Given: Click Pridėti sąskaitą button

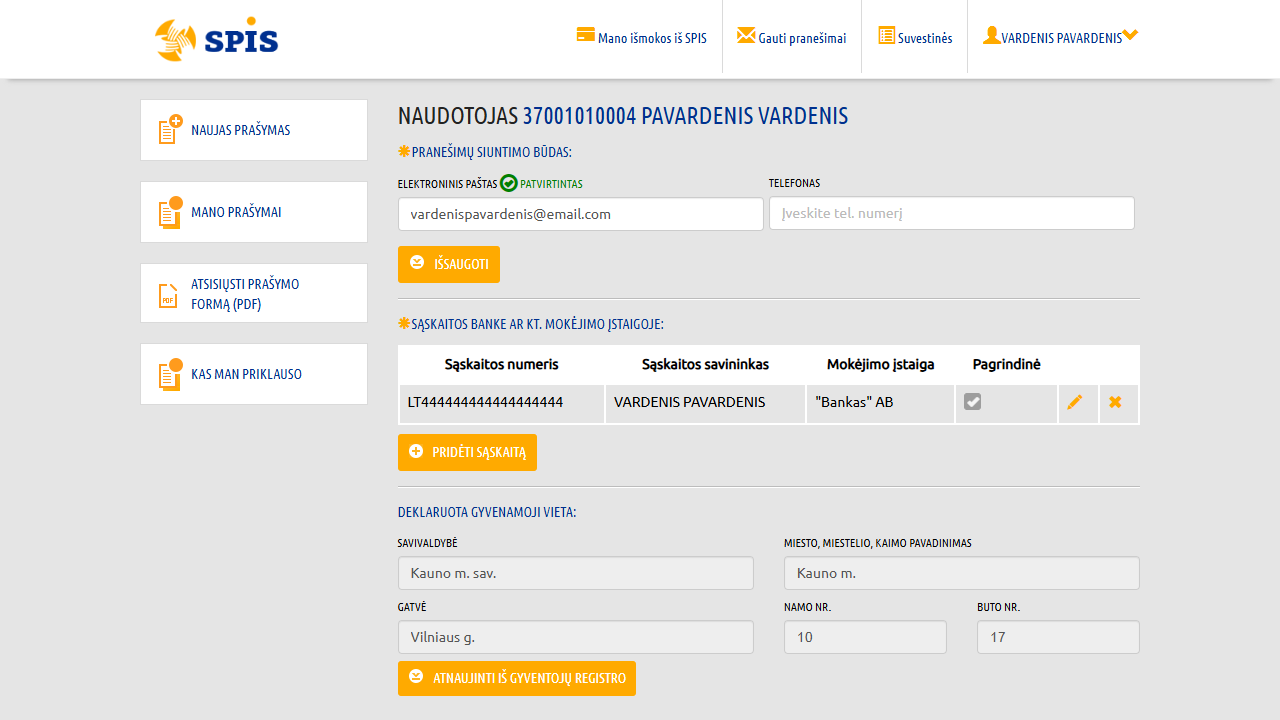Looking at the screenshot, I should coord(467,452).
